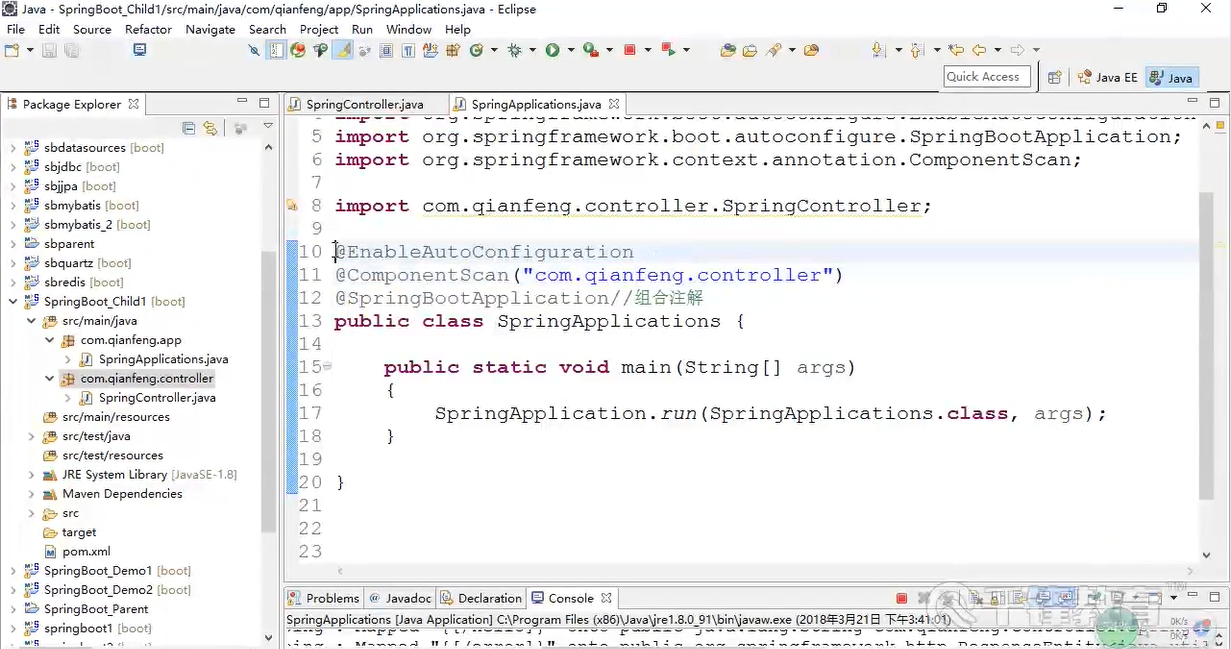Expand the Maven Dependencies node
This screenshot has width=1231, height=649.
point(31,494)
